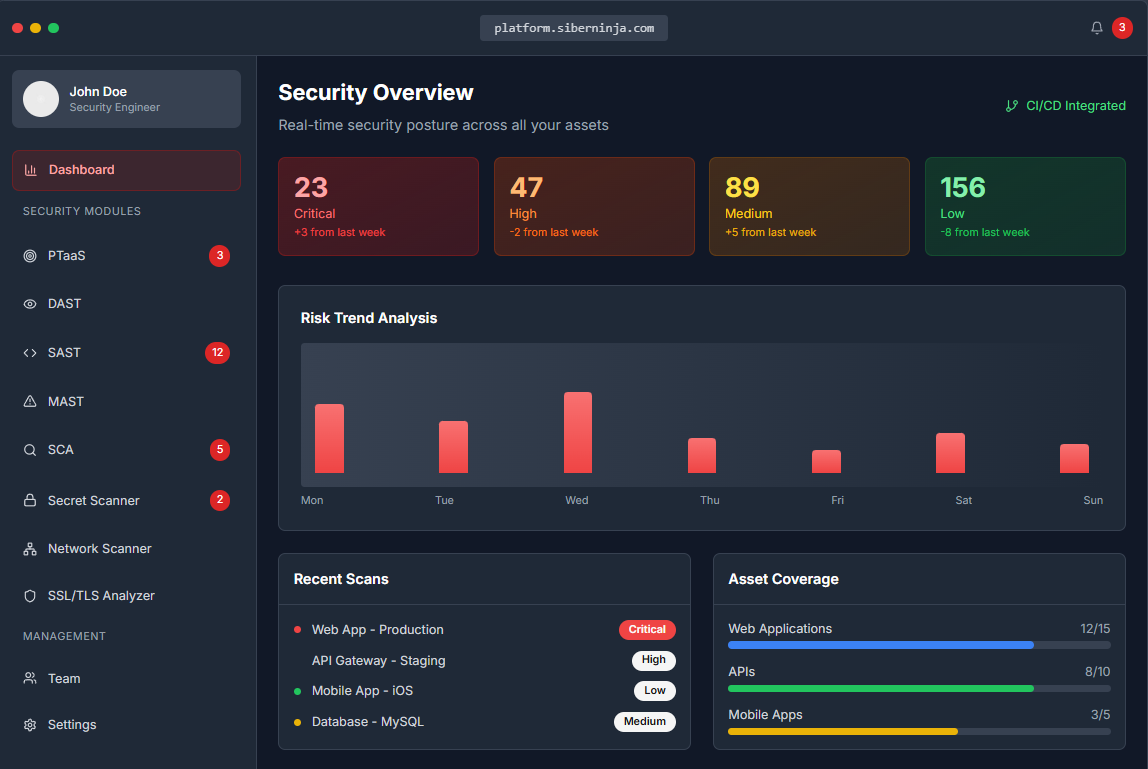Open the Critical vulnerabilities card
Image resolution: width=1148 pixels, height=769 pixels.
378,206
